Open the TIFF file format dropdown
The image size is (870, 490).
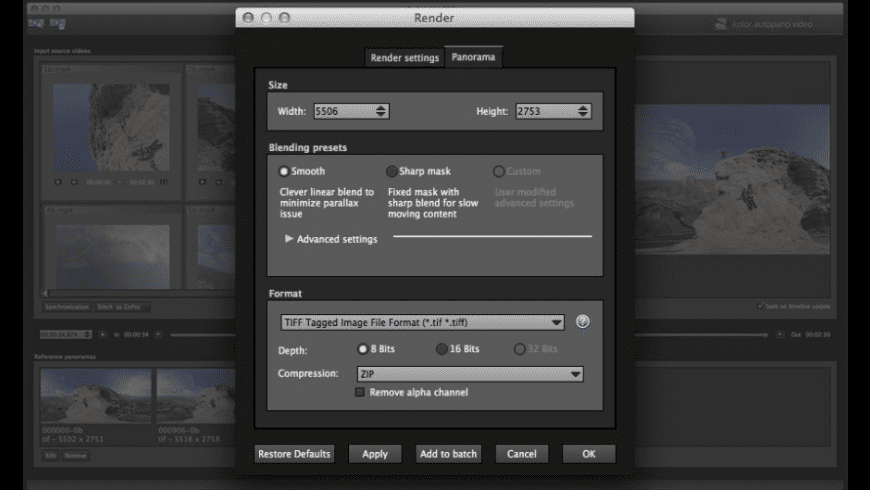[x=422, y=322]
